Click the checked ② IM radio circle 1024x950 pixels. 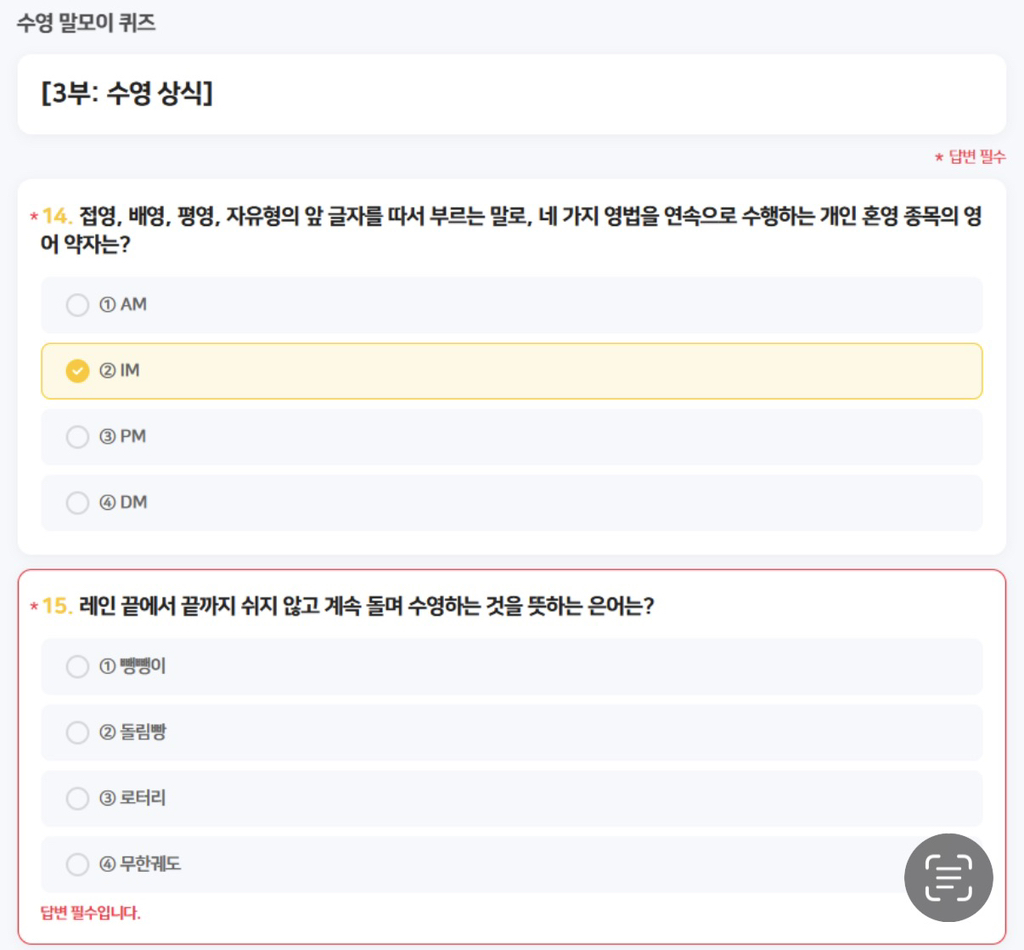pyautogui.click(x=77, y=371)
